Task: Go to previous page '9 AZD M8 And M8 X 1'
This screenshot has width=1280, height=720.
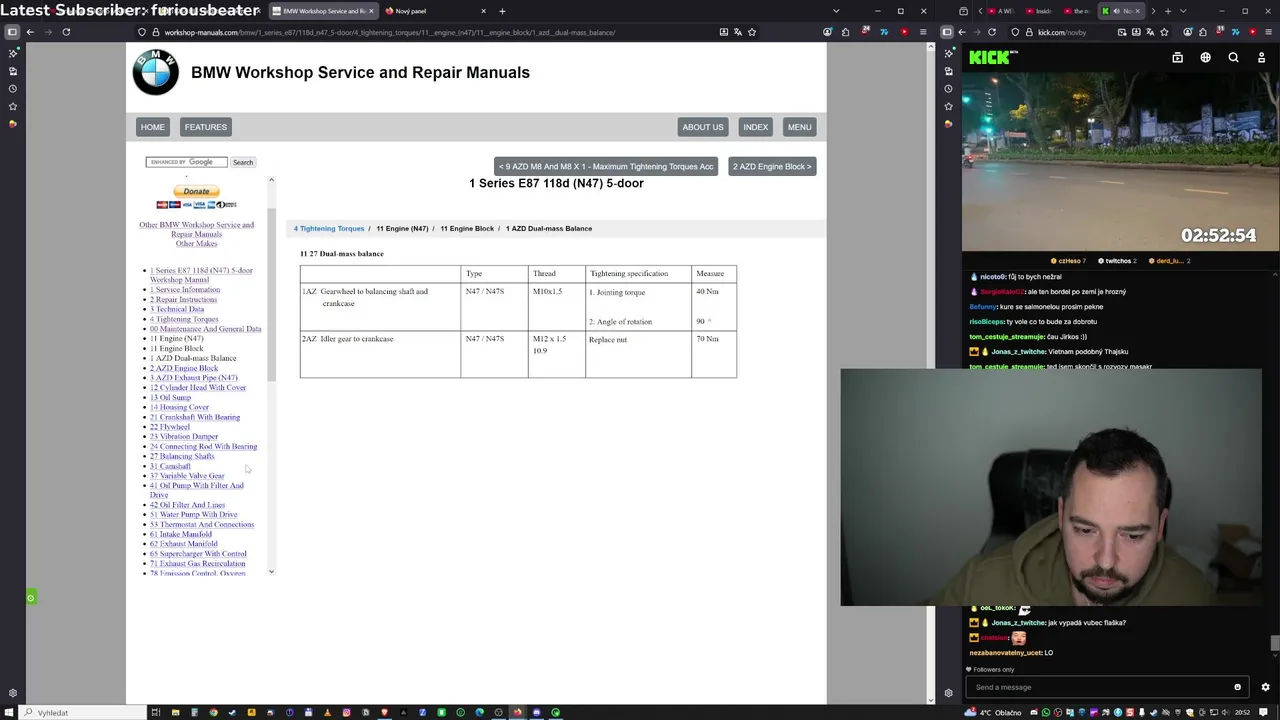Action: coord(606,166)
